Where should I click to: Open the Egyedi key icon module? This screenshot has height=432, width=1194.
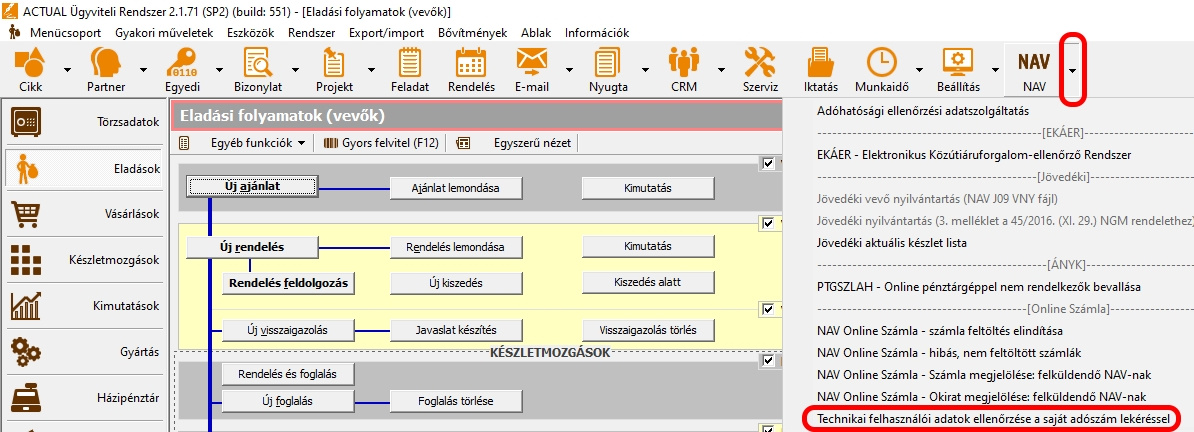(x=182, y=69)
